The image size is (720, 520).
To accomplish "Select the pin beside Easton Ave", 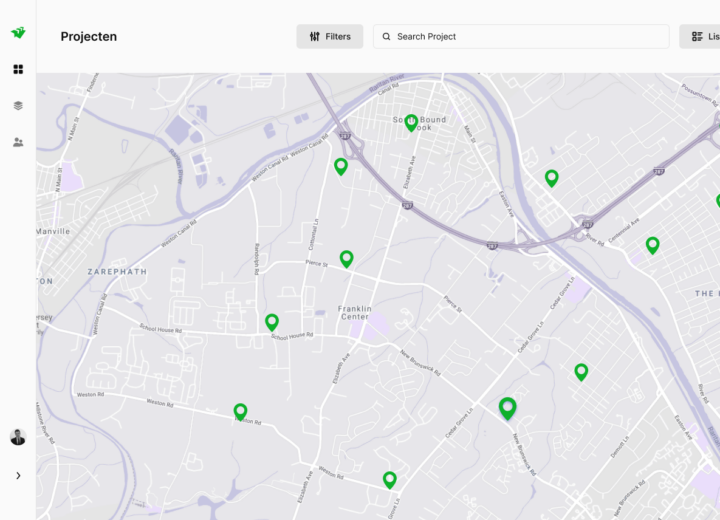I will point(551,178).
